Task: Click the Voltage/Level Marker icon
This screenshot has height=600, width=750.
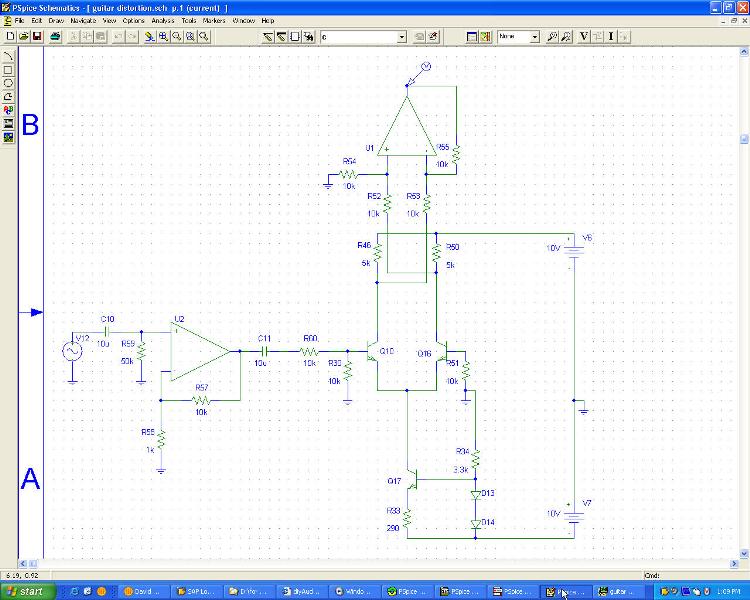Action: pyautogui.click(x=552, y=36)
